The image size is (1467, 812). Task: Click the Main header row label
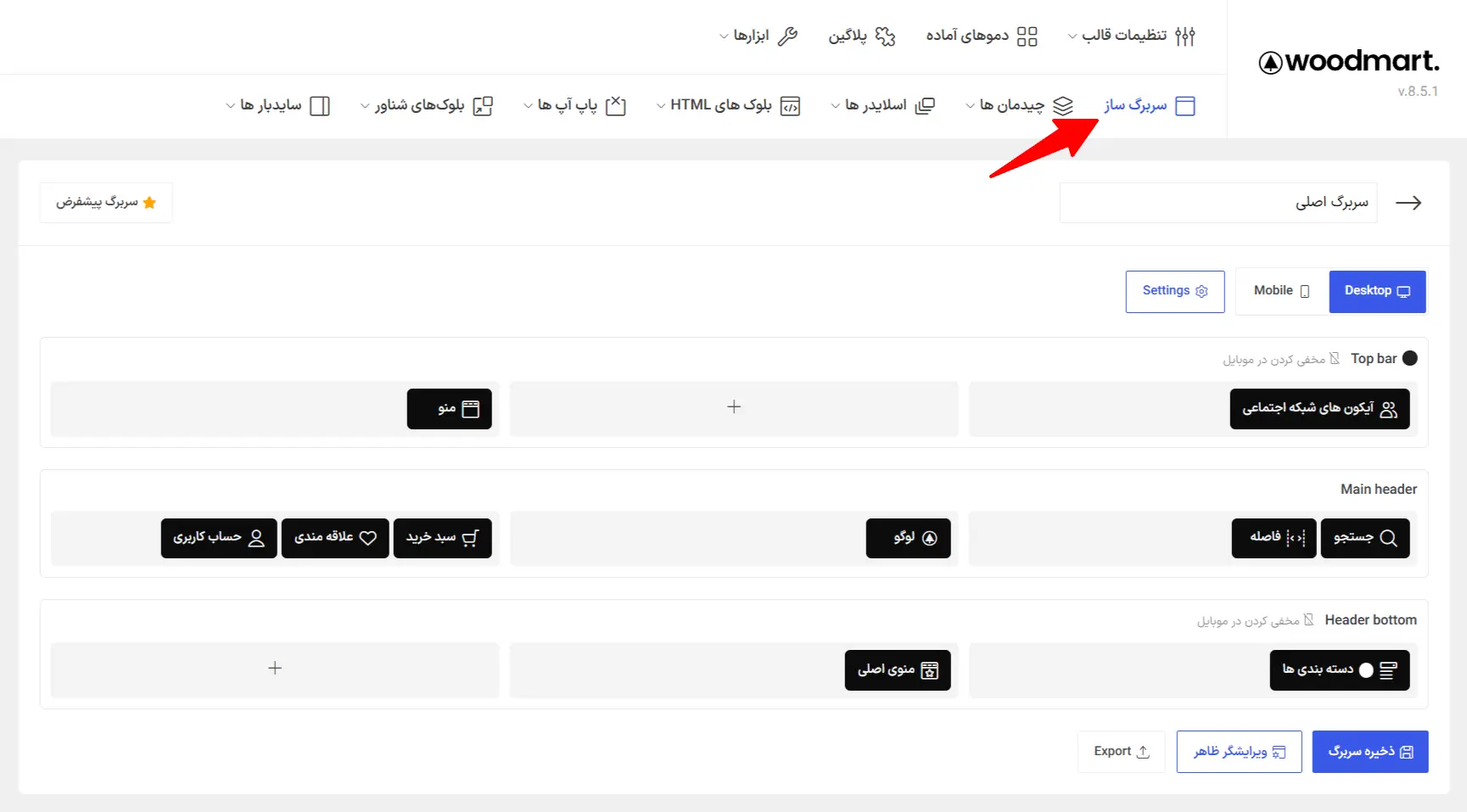pos(1379,490)
